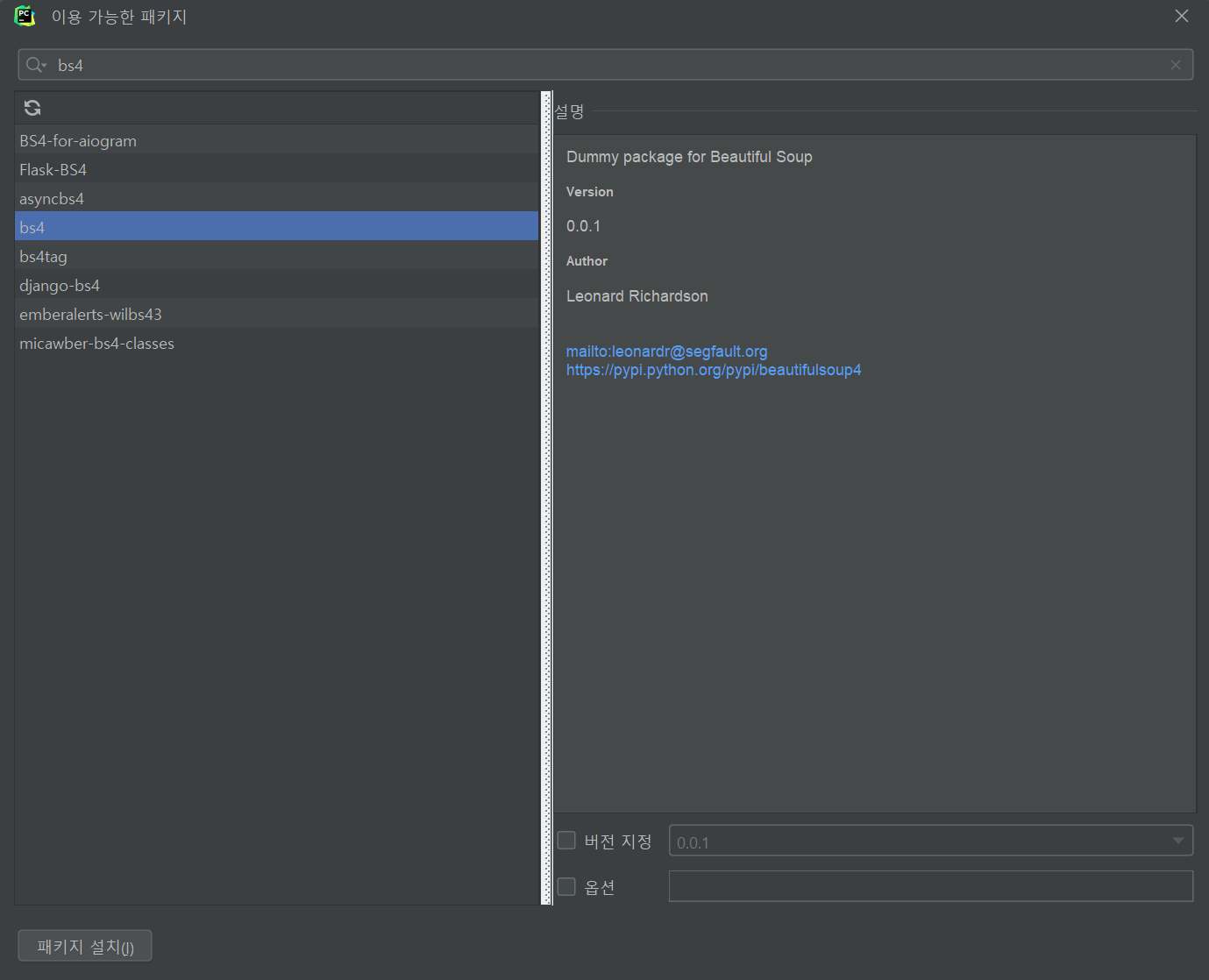Focus the package search field
Screen dimensions: 1209x980
click(x=605, y=65)
